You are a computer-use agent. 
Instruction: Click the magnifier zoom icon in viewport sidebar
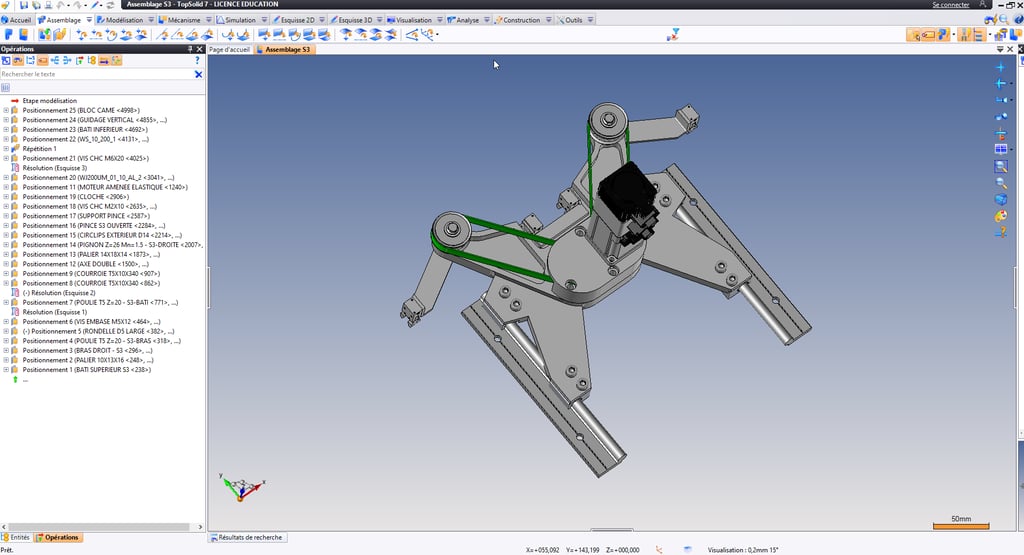(x=1000, y=183)
